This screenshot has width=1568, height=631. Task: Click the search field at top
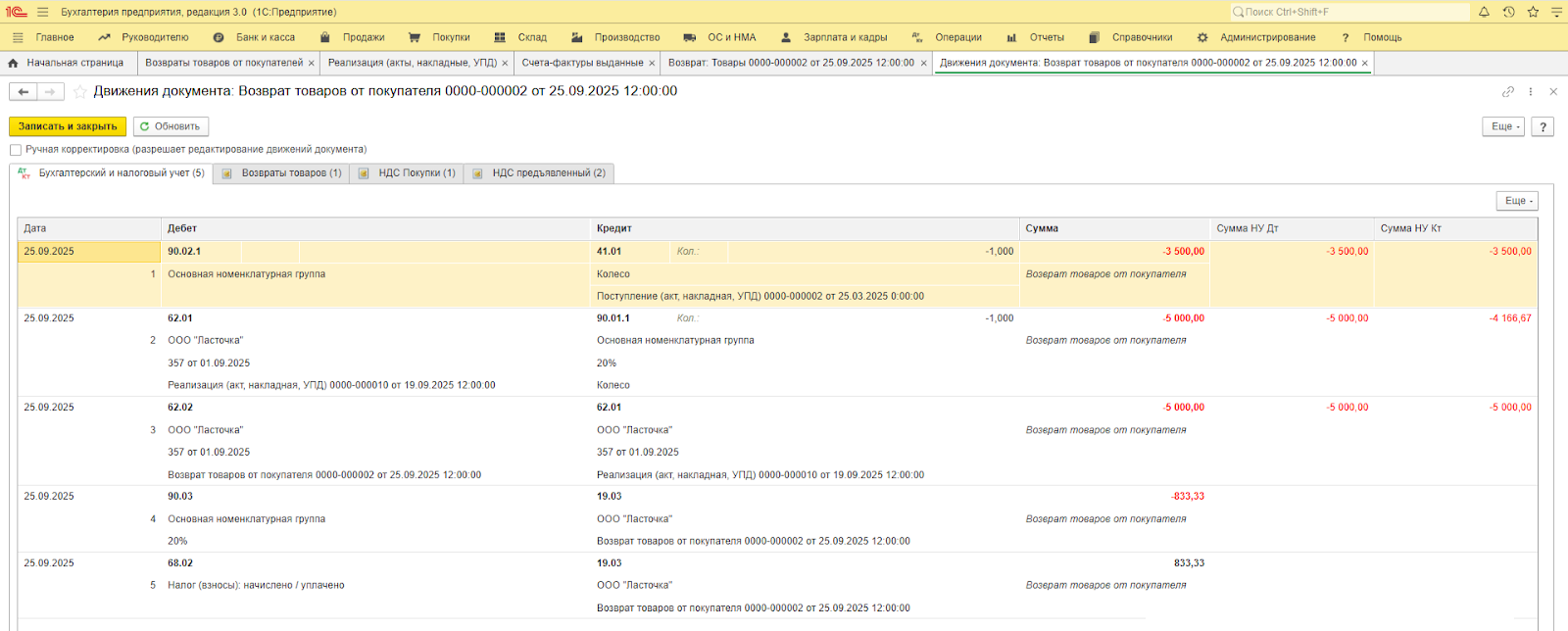[1352, 12]
